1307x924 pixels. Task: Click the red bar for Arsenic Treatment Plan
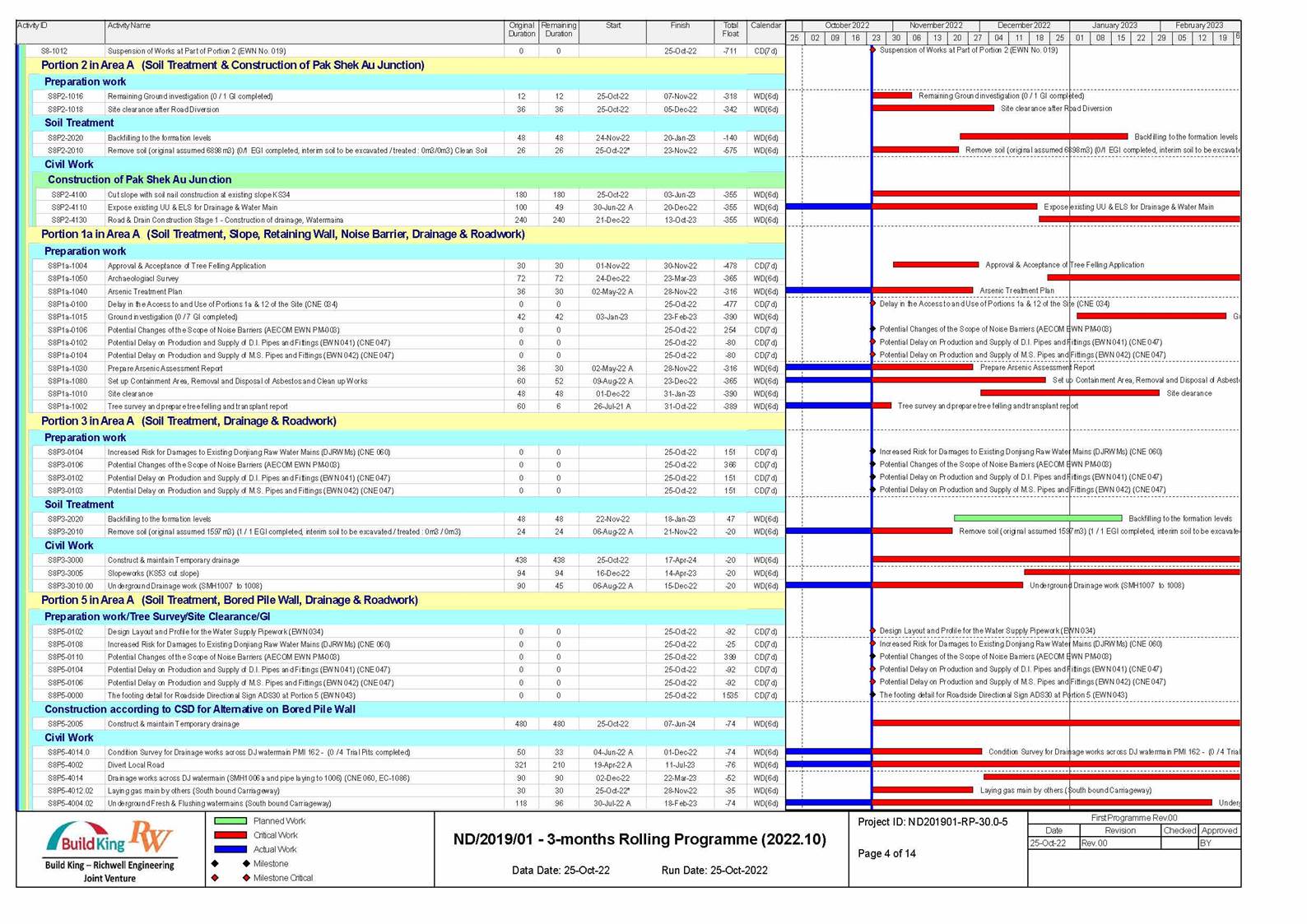coord(922,290)
